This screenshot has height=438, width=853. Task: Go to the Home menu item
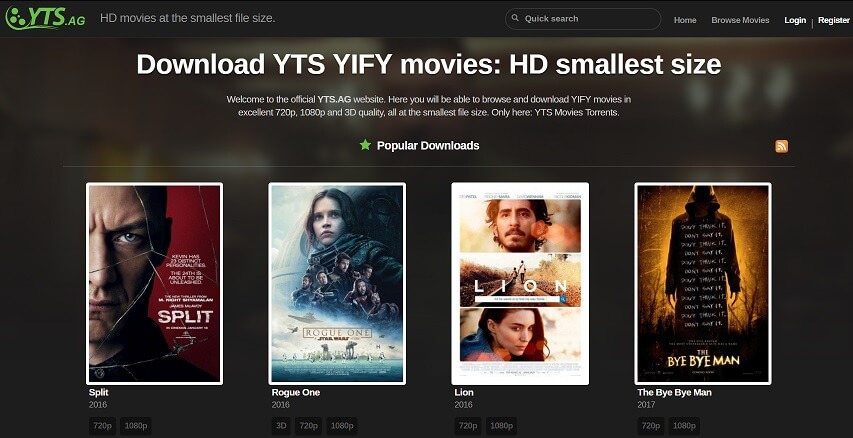(685, 20)
